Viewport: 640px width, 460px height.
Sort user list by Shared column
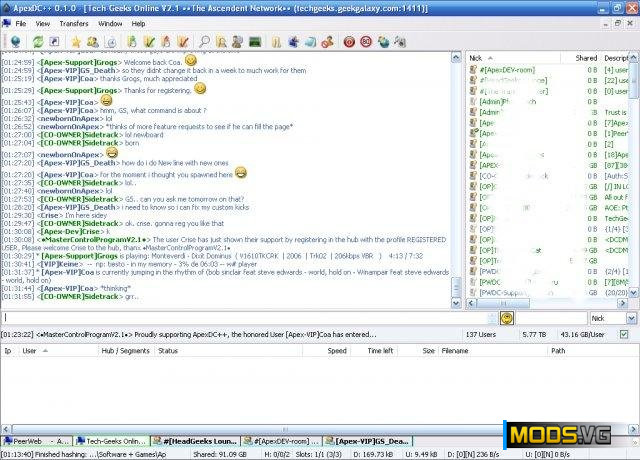point(586,58)
